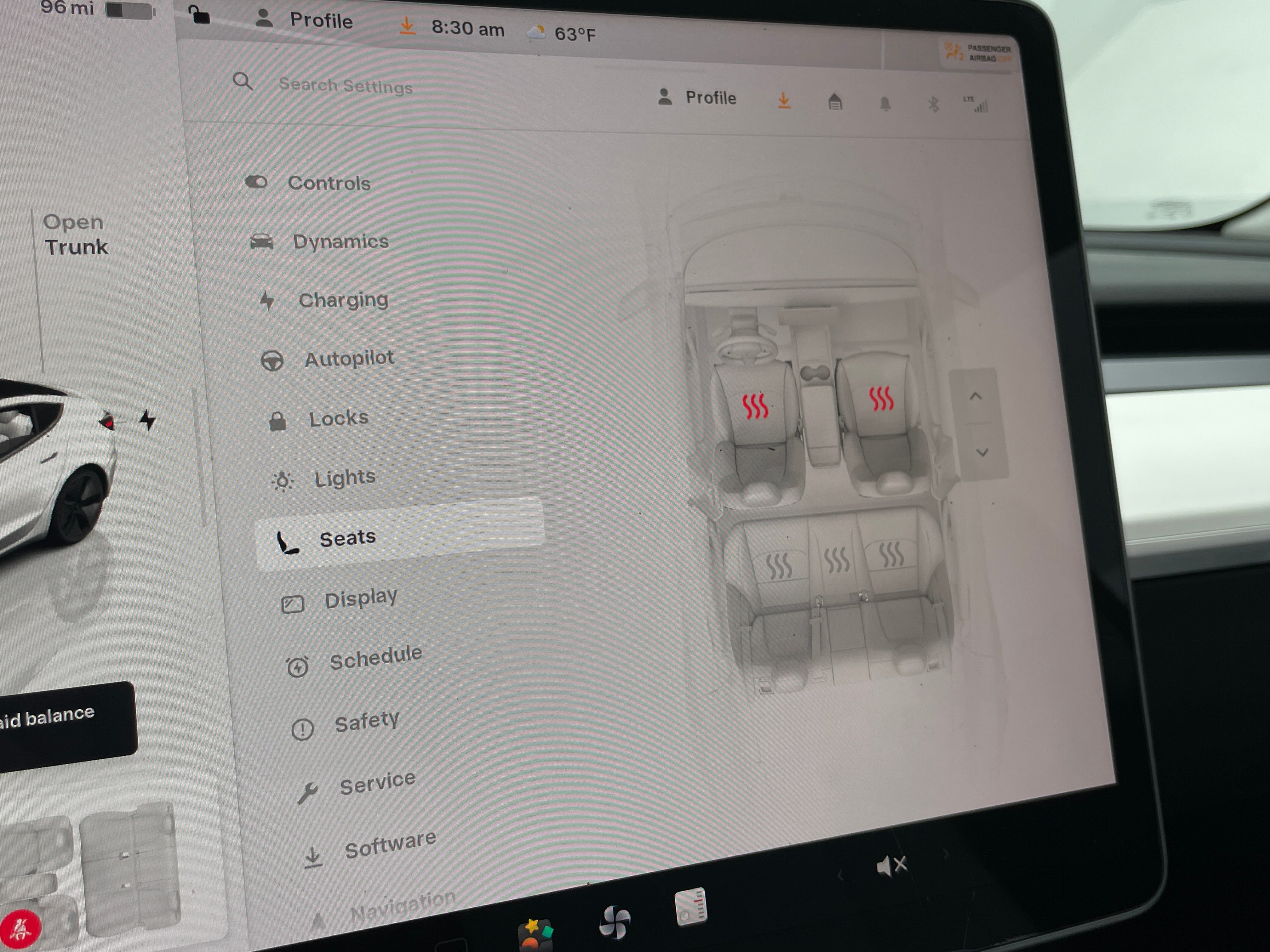Tap the HomeLink garage icon
This screenshot has width=1270, height=952.
(835, 102)
